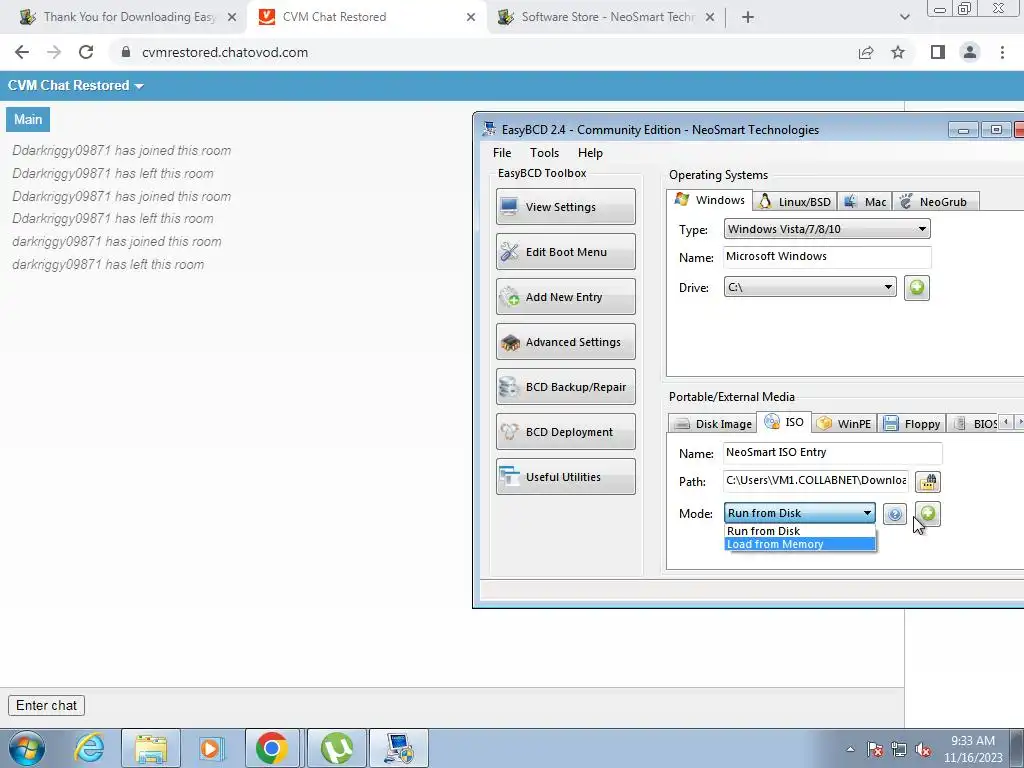
Task: Open the Windows Start menu
Action: point(27,748)
